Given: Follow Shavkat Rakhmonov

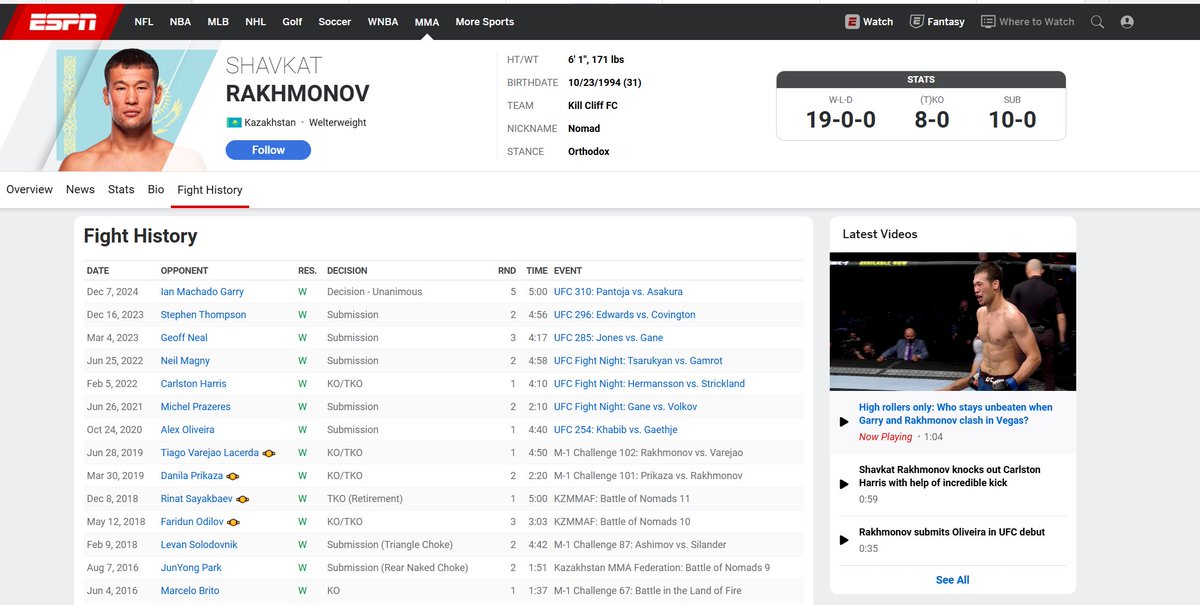Looking at the screenshot, I should (x=268, y=150).
